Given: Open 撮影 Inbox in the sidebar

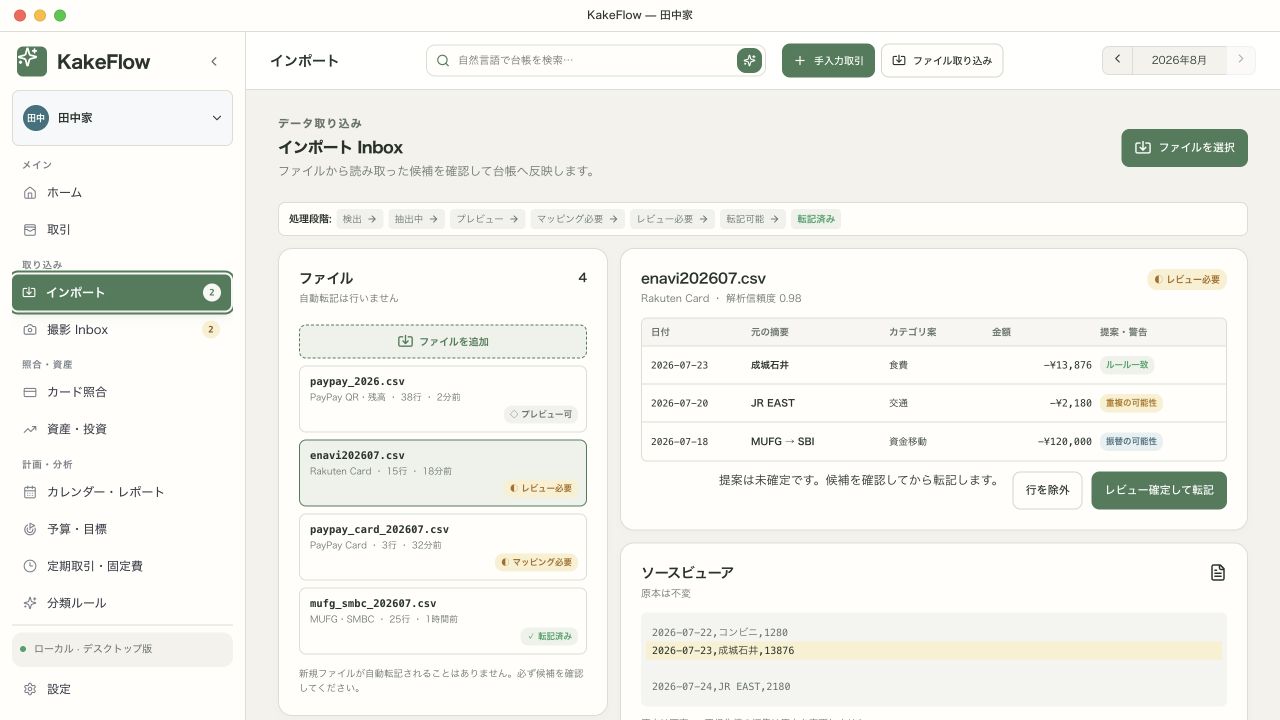Looking at the screenshot, I should coord(122,329).
